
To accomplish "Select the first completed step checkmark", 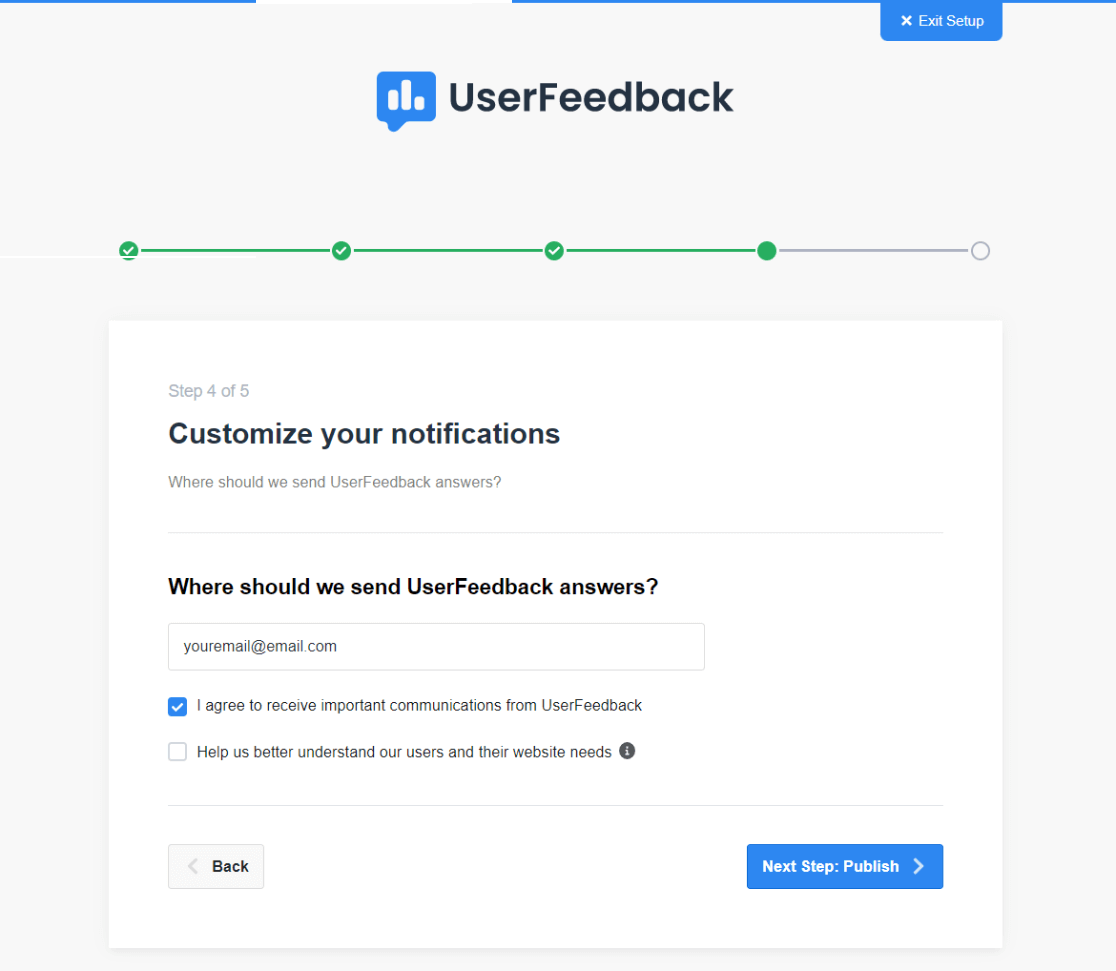I will coord(128,251).
